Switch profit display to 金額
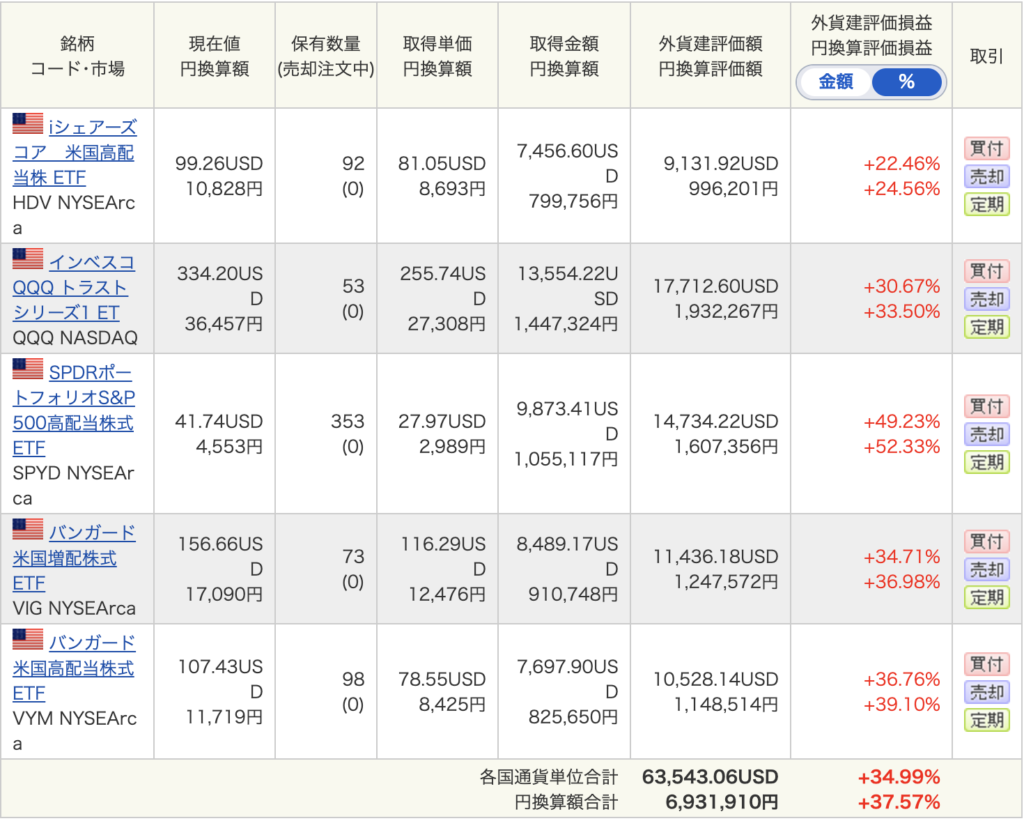 pos(835,82)
